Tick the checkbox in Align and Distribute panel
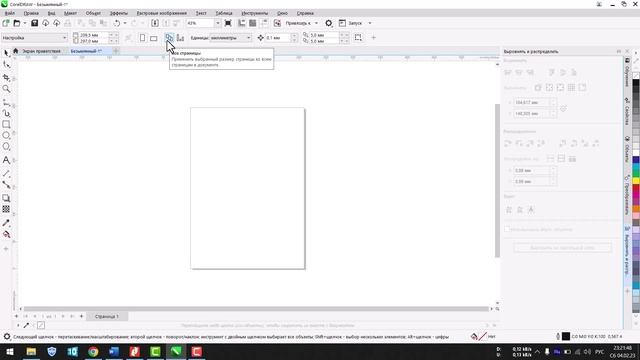640x360 pixels. point(507,229)
